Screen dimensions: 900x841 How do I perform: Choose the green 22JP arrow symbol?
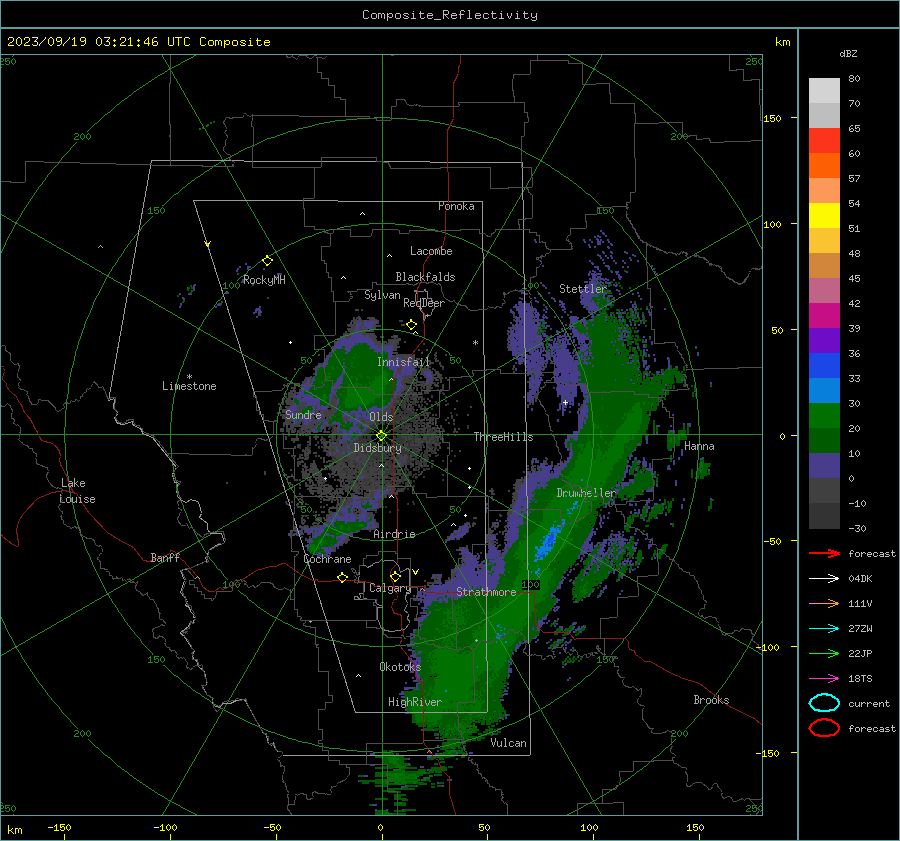pyautogui.click(x=824, y=653)
